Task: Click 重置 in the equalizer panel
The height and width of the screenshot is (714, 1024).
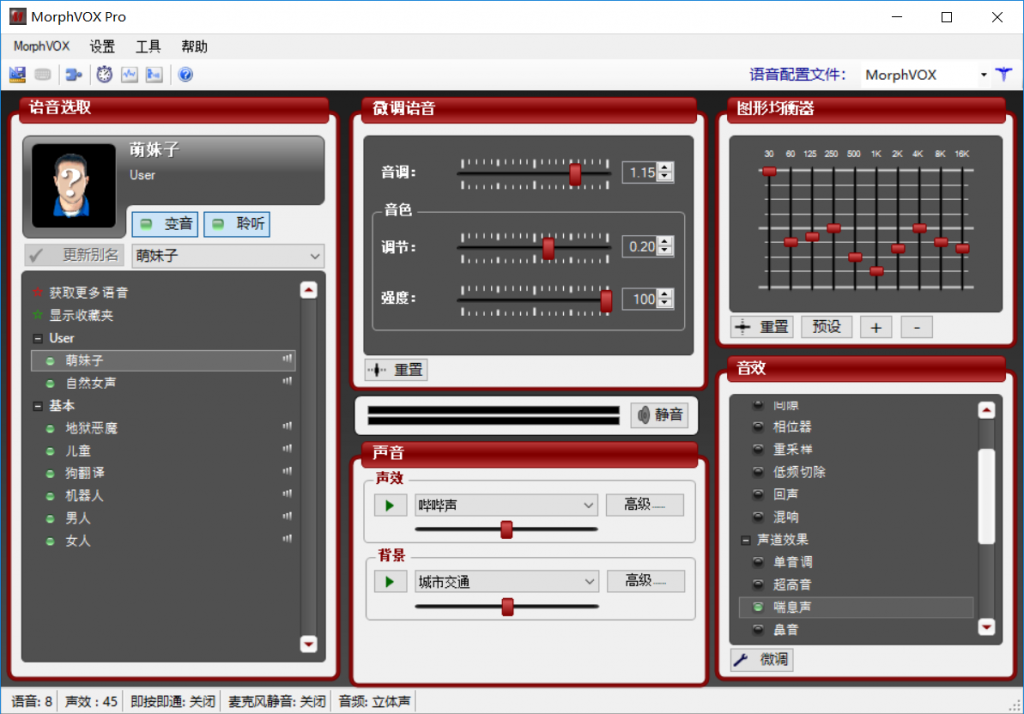Action: point(761,327)
